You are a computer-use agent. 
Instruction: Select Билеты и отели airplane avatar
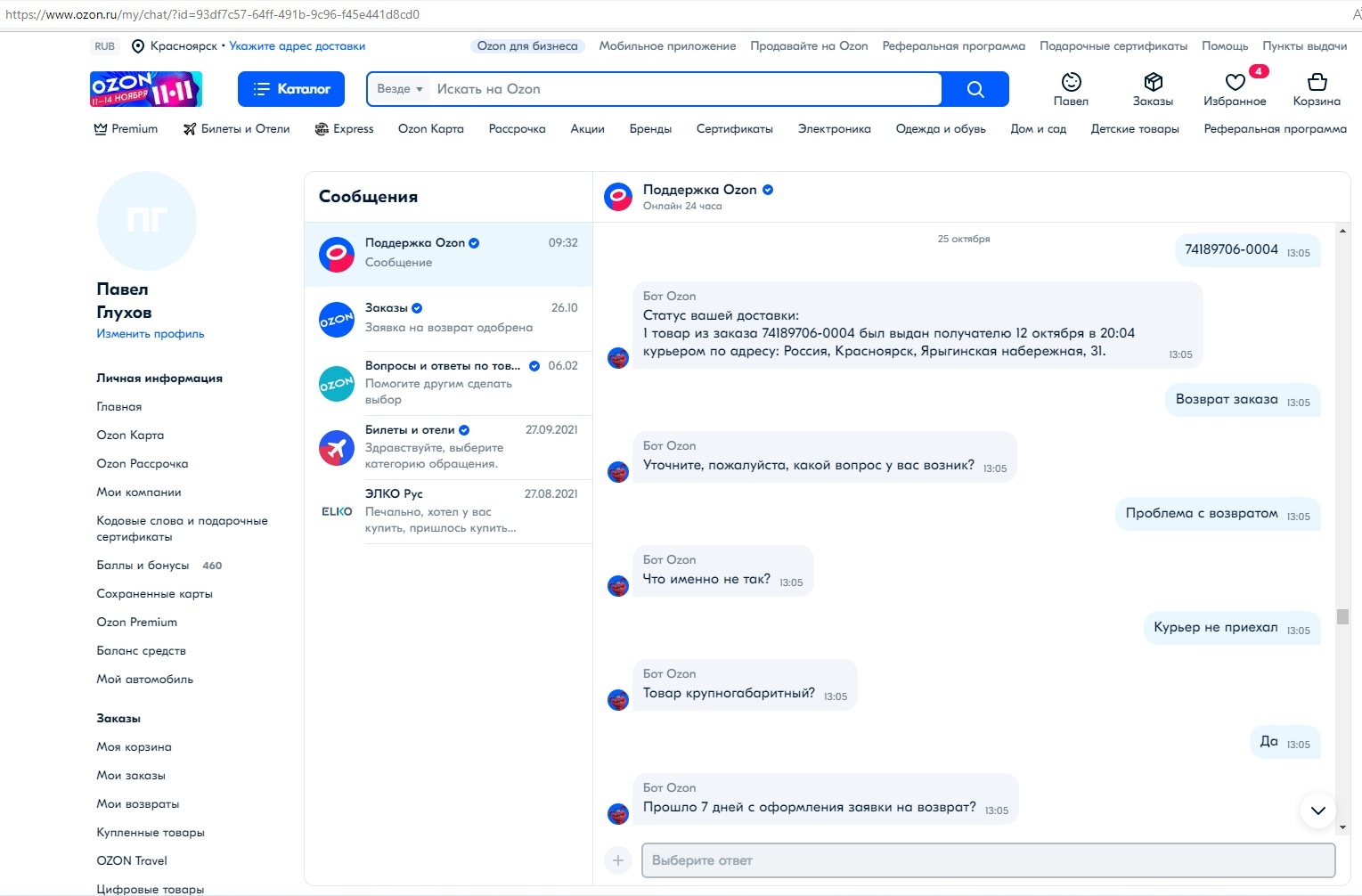coord(337,448)
